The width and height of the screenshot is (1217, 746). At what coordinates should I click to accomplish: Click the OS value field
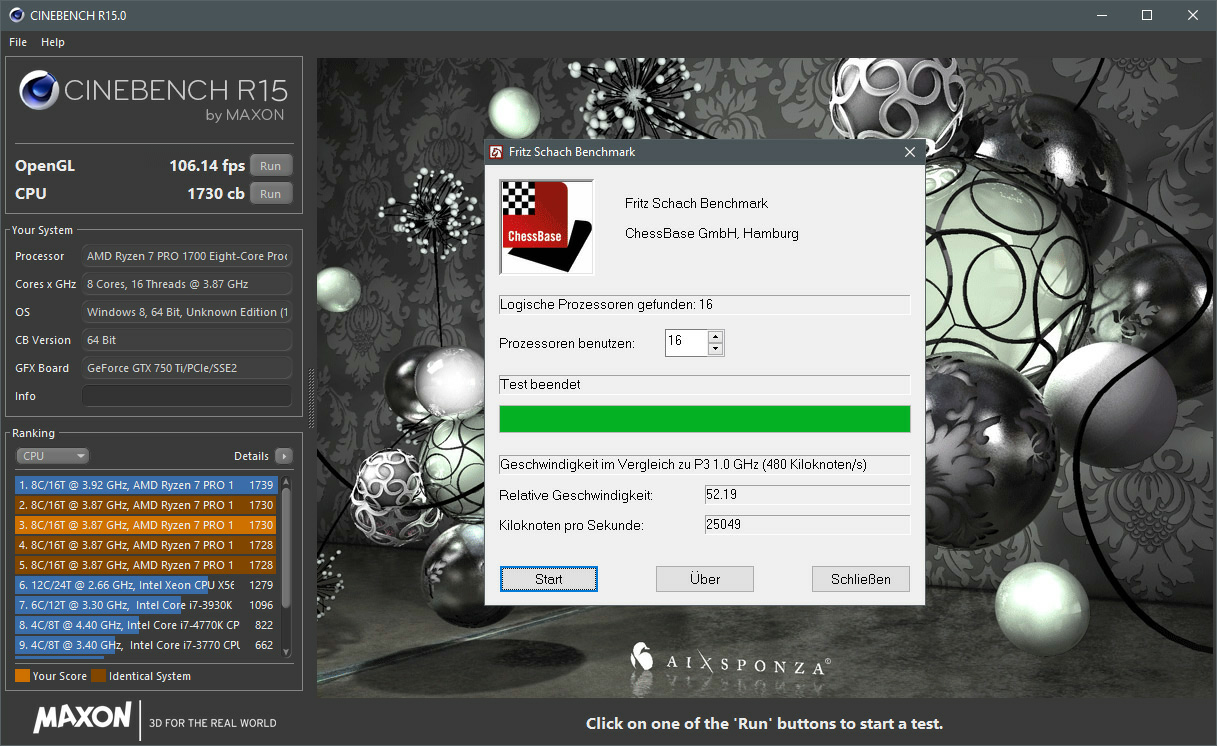tap(187, 312)
